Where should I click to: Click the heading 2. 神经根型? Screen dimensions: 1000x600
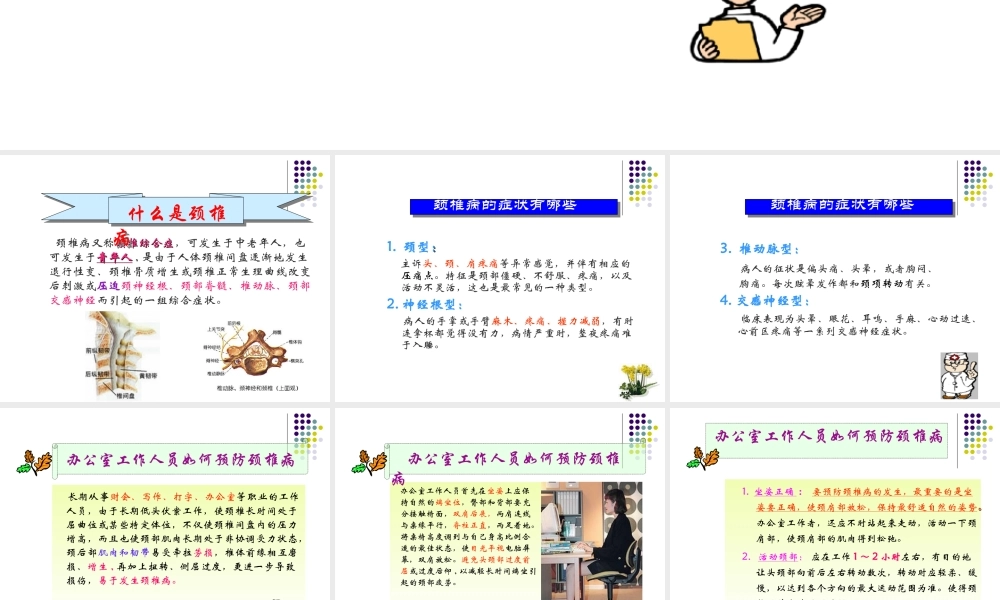(x=425, y=304)
